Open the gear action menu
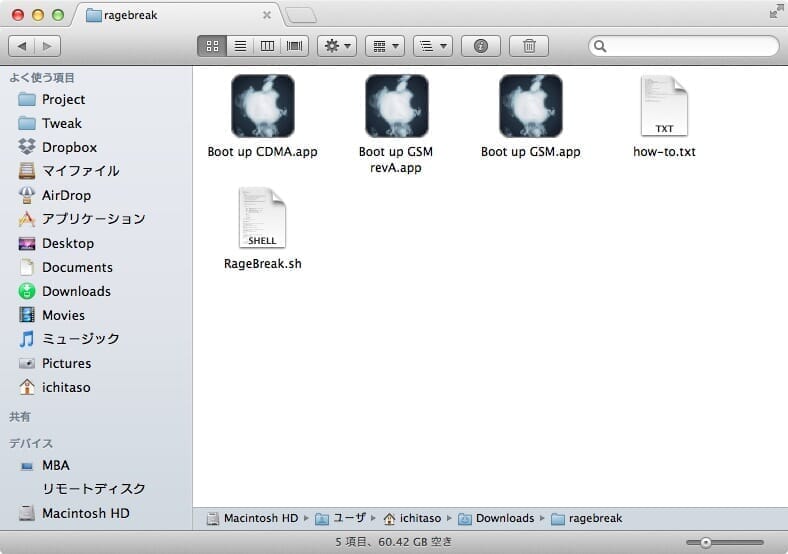The height and width of the screenshot is (554, 788). click(x=335, y=46)
